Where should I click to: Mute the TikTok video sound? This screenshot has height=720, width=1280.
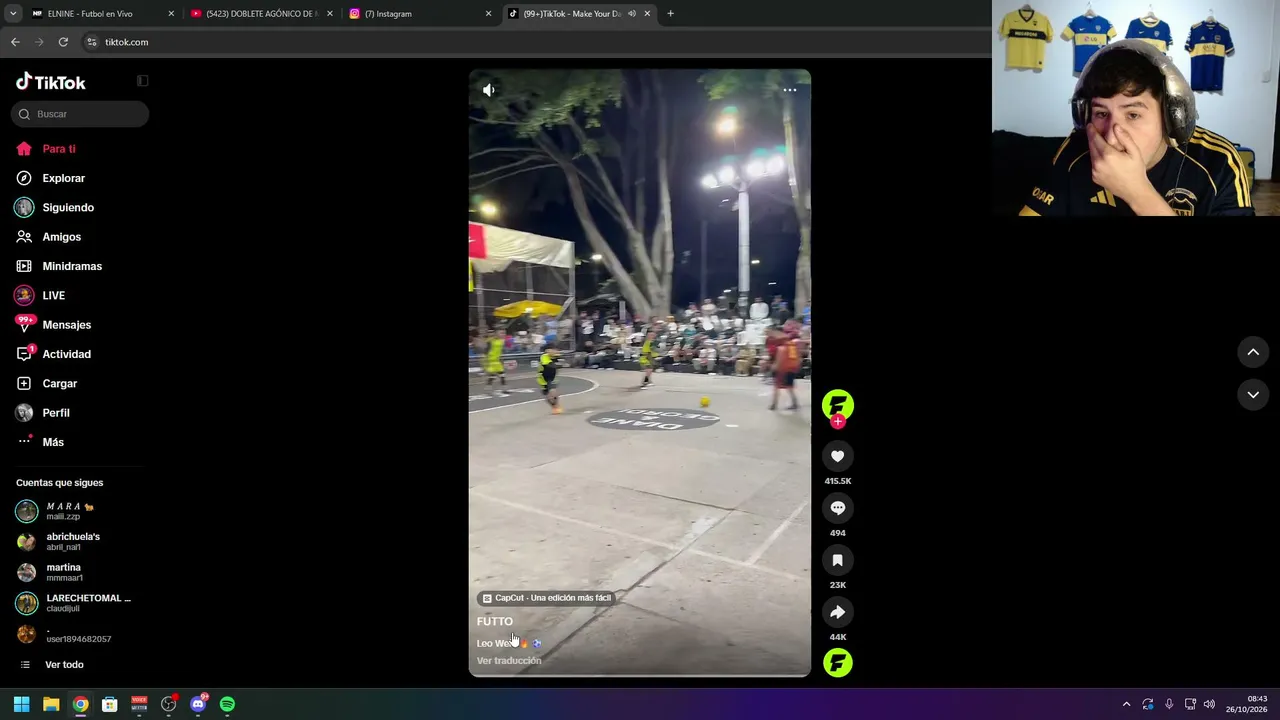(x=488, y=90)
